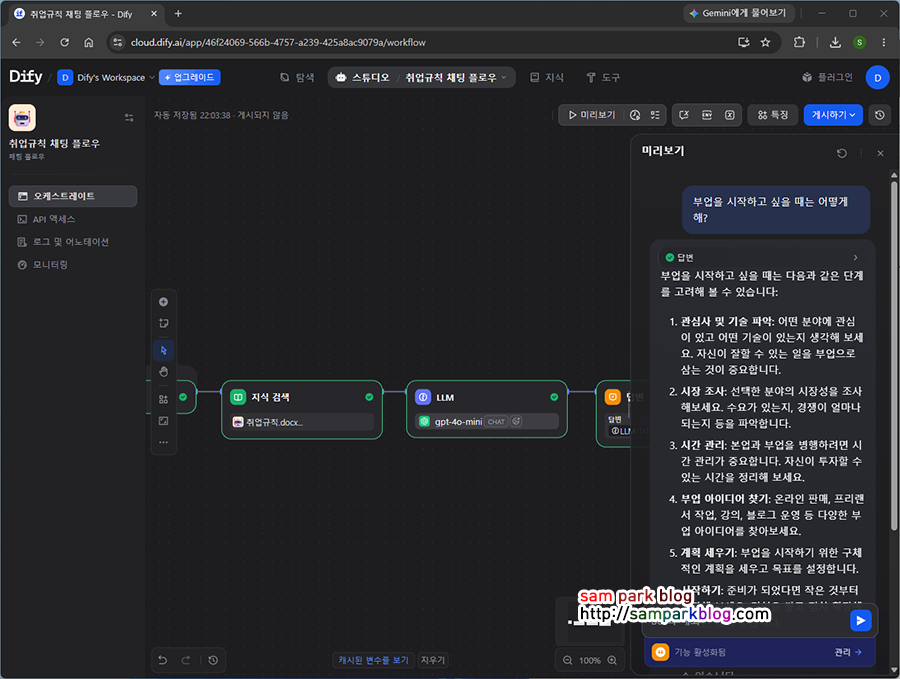Image resolution: width=900 pixels, height=679 pixels.
Task: Open the global variable {x} icon
Action: pos(730,115)
